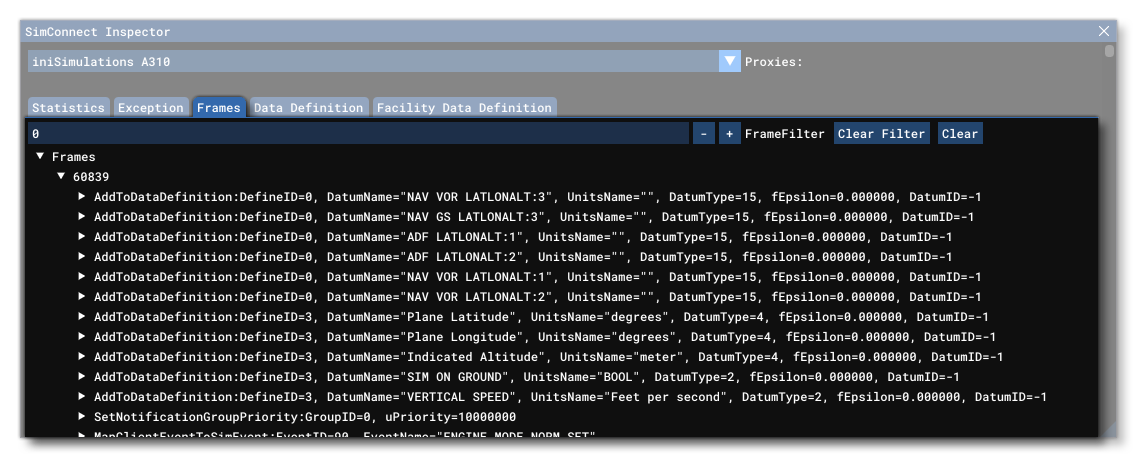This screenshot has height=458, width=1137.
Task: Open the Exception tab
Action: [x=151, y=108]
